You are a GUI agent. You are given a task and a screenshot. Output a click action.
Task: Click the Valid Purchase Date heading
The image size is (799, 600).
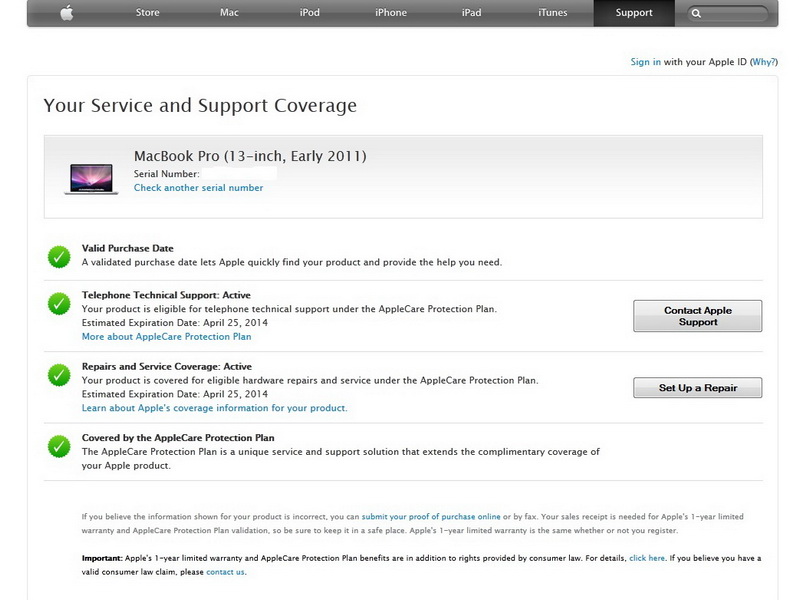(x=127, y=248)
